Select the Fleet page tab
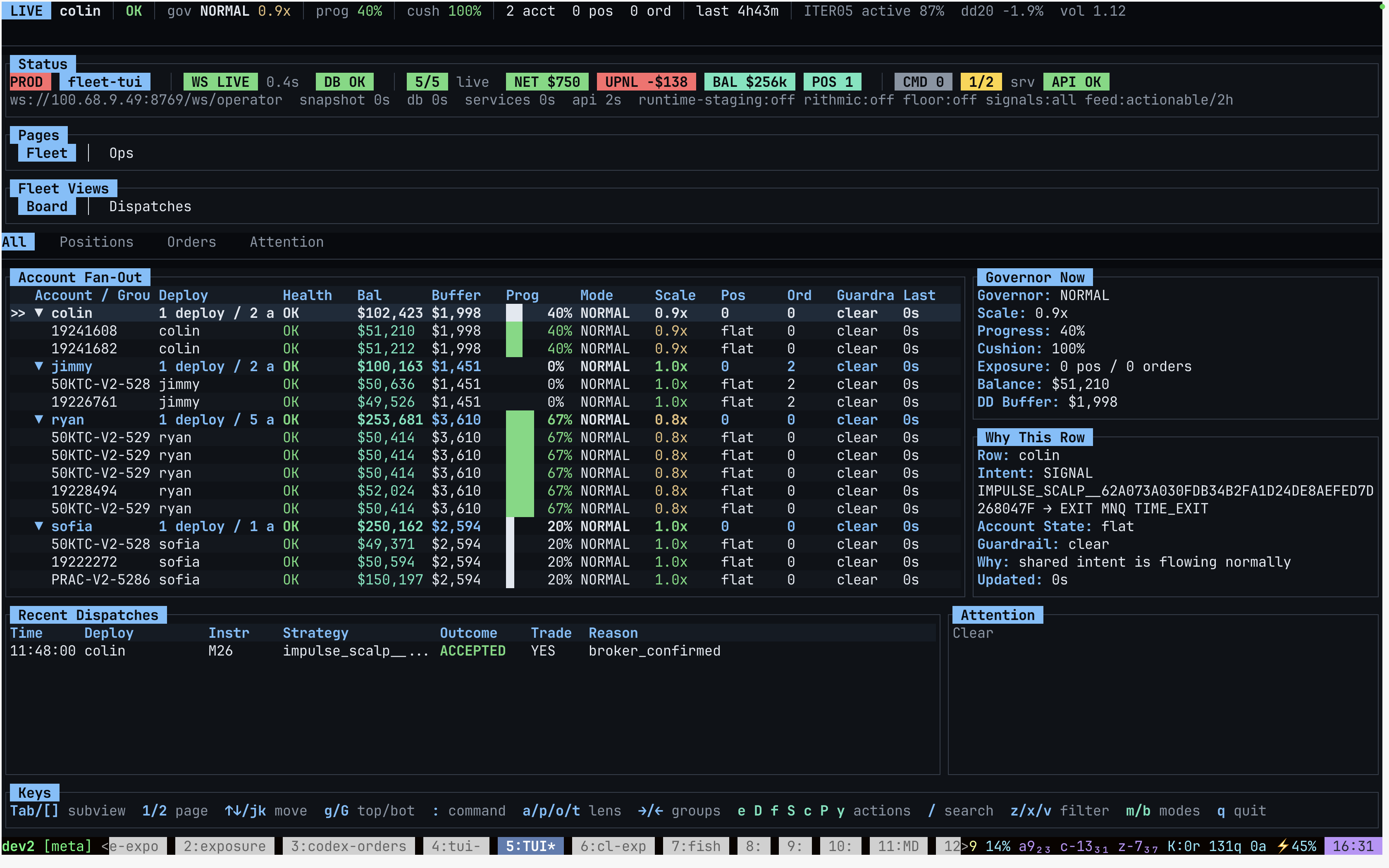Viewport: 1389px width, 868px height. point(46,153)
